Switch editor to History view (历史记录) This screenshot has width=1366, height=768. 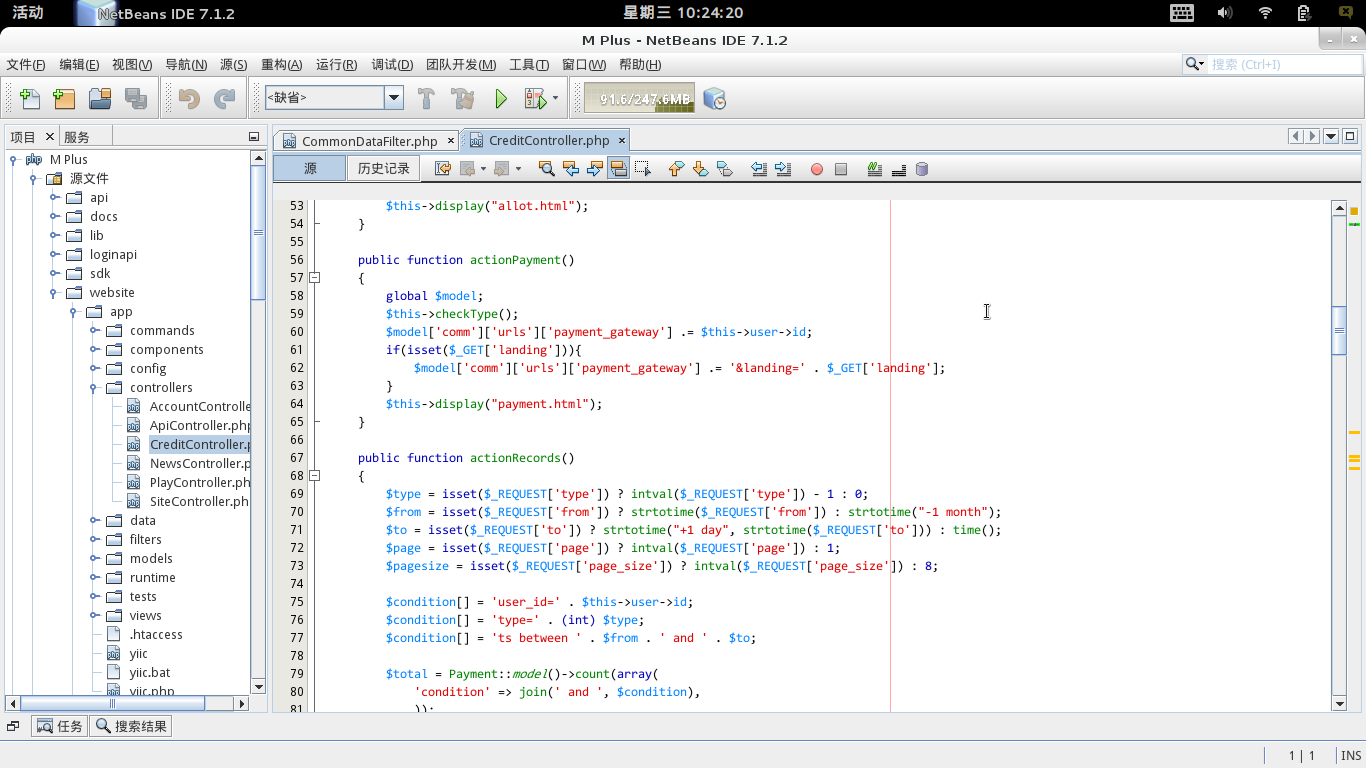(x=384, y=169)
